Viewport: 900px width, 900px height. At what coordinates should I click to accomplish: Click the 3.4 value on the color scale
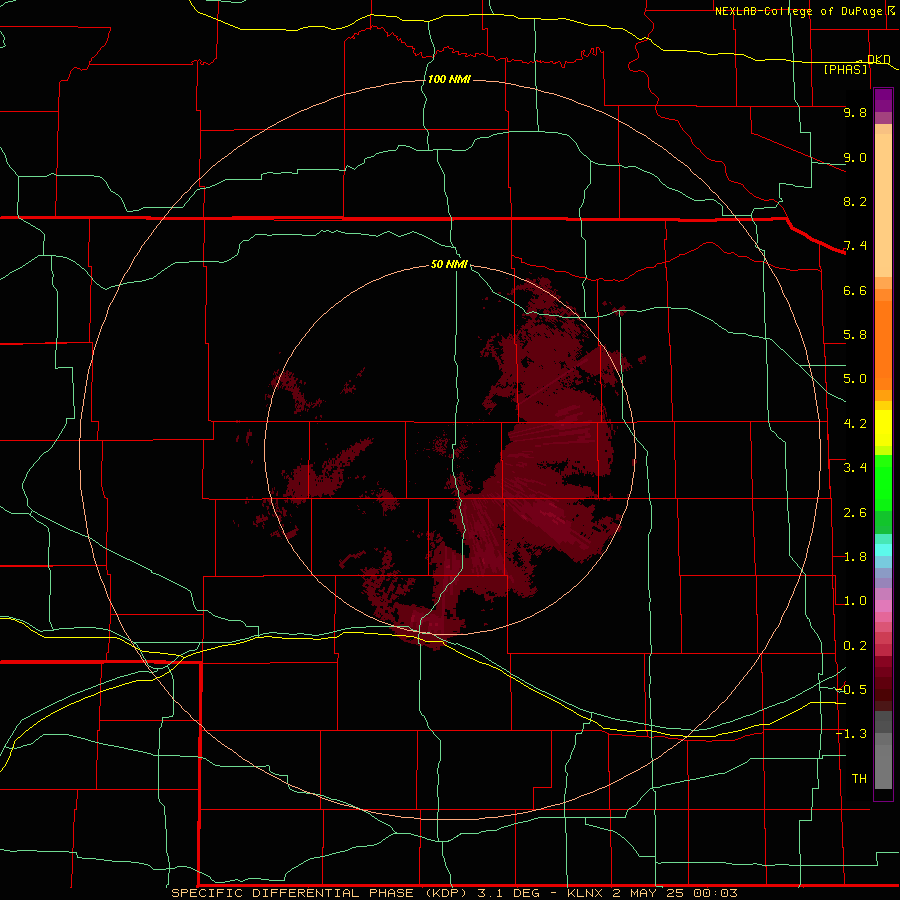855,468
